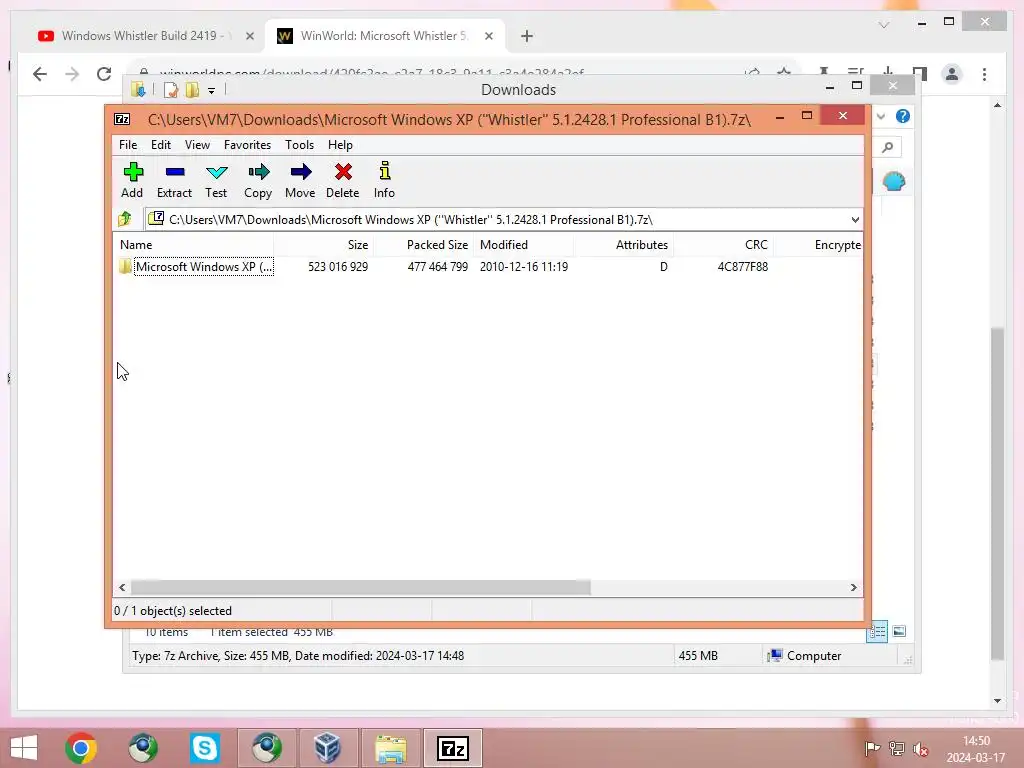Reload the page in Chrome
The height and width of the screenshot is (768, 1024).
tap(104, 74)
